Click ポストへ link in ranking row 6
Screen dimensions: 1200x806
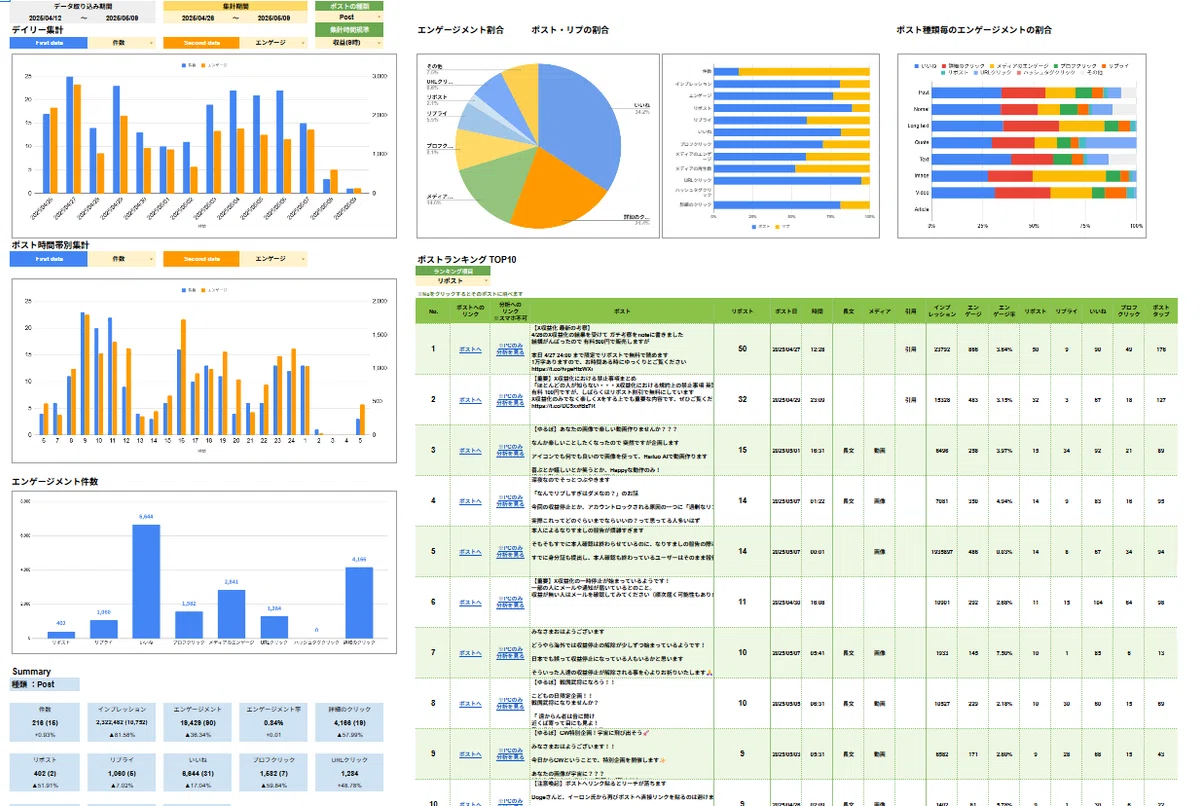(470, 602)
